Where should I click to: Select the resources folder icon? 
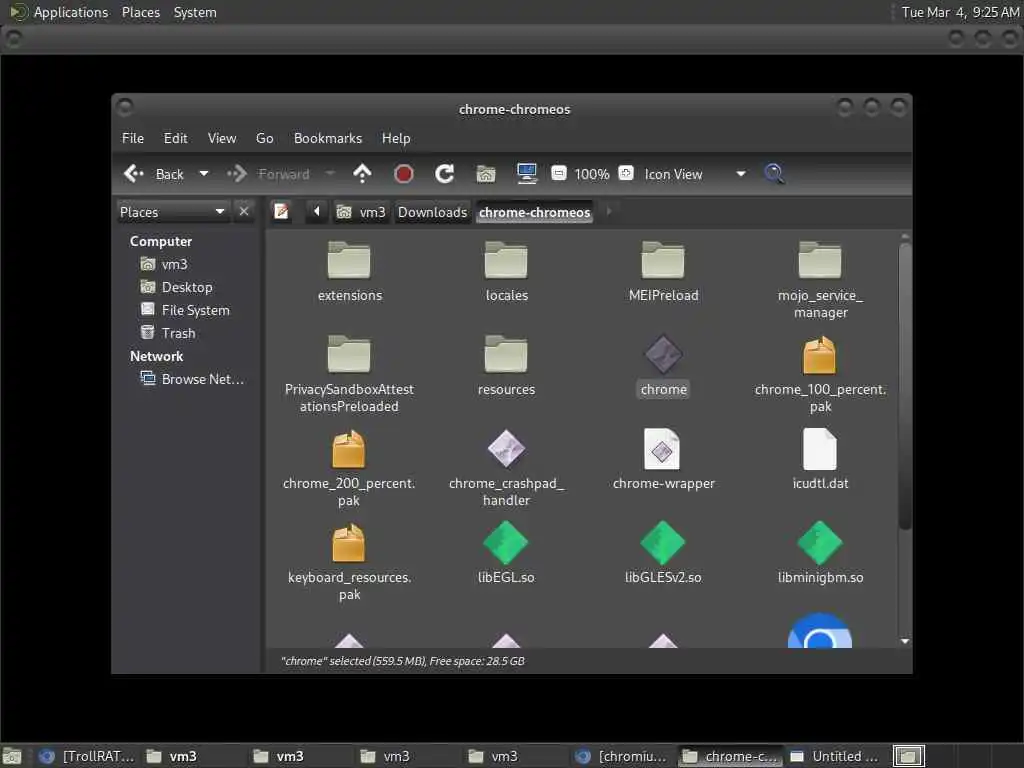tap(506, 355)
